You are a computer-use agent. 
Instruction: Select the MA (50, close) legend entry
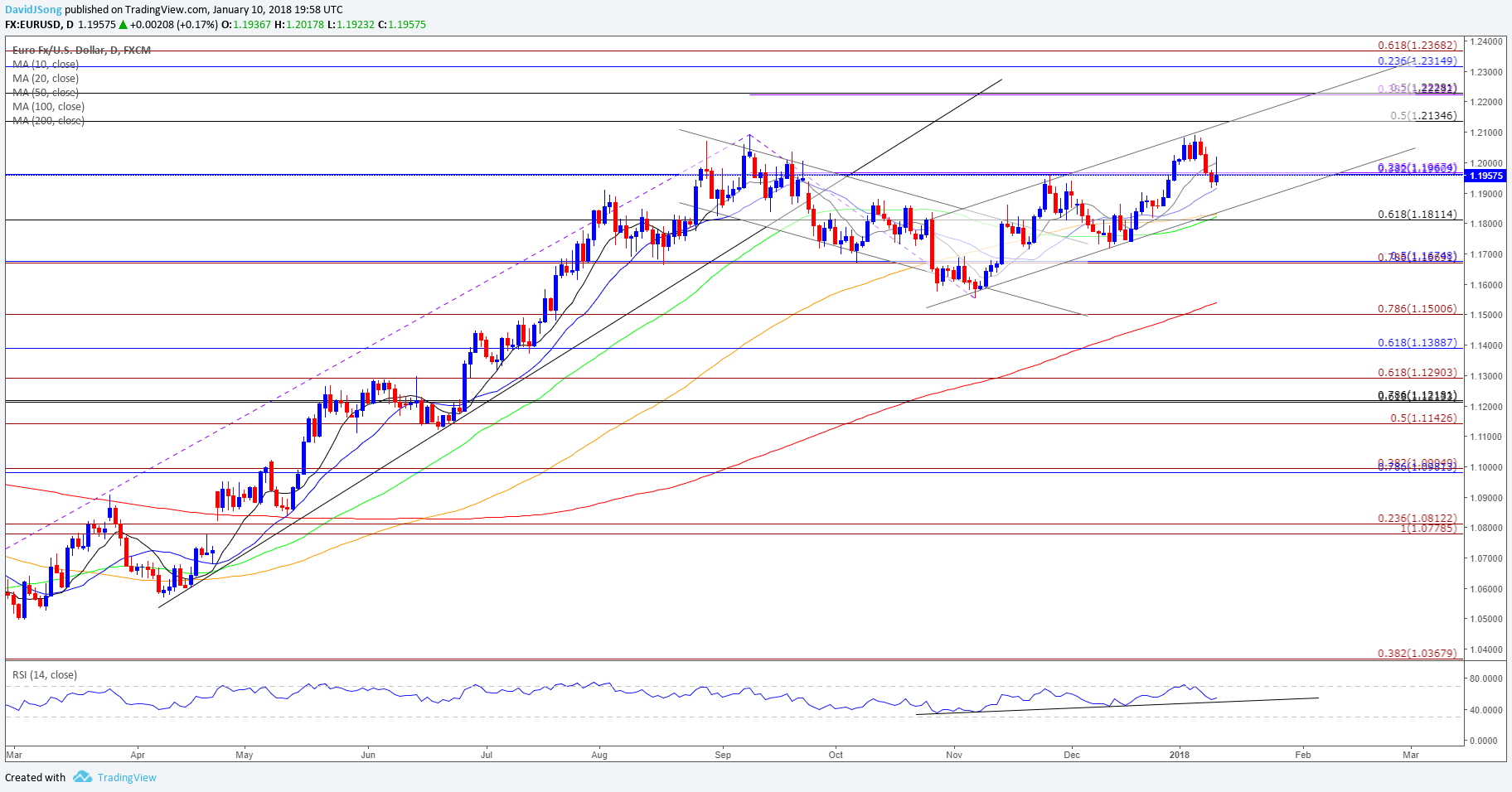click(x=46, y=92)
